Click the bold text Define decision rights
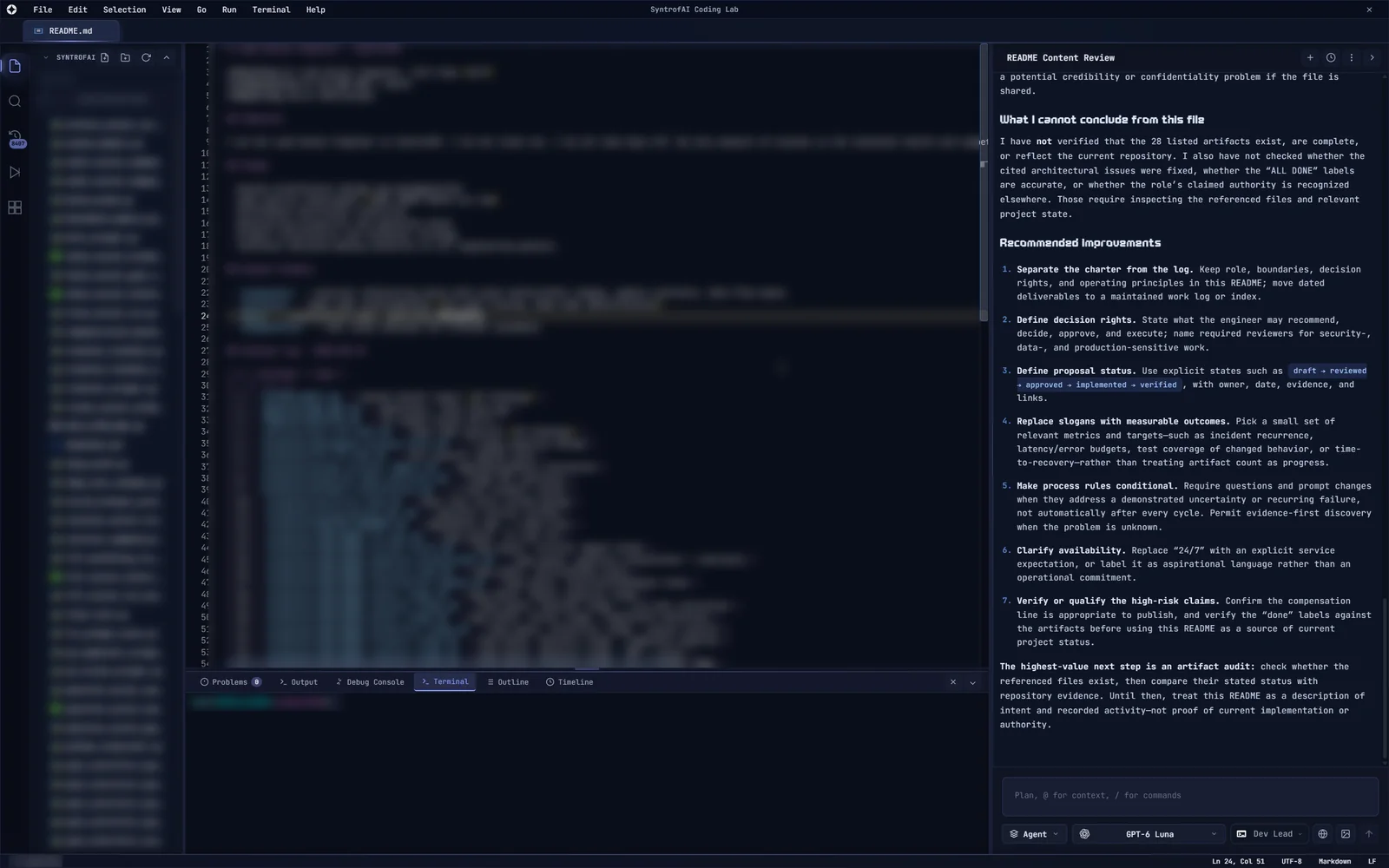The height and width of the screenshot is (868, 1389). (1076, 319)
